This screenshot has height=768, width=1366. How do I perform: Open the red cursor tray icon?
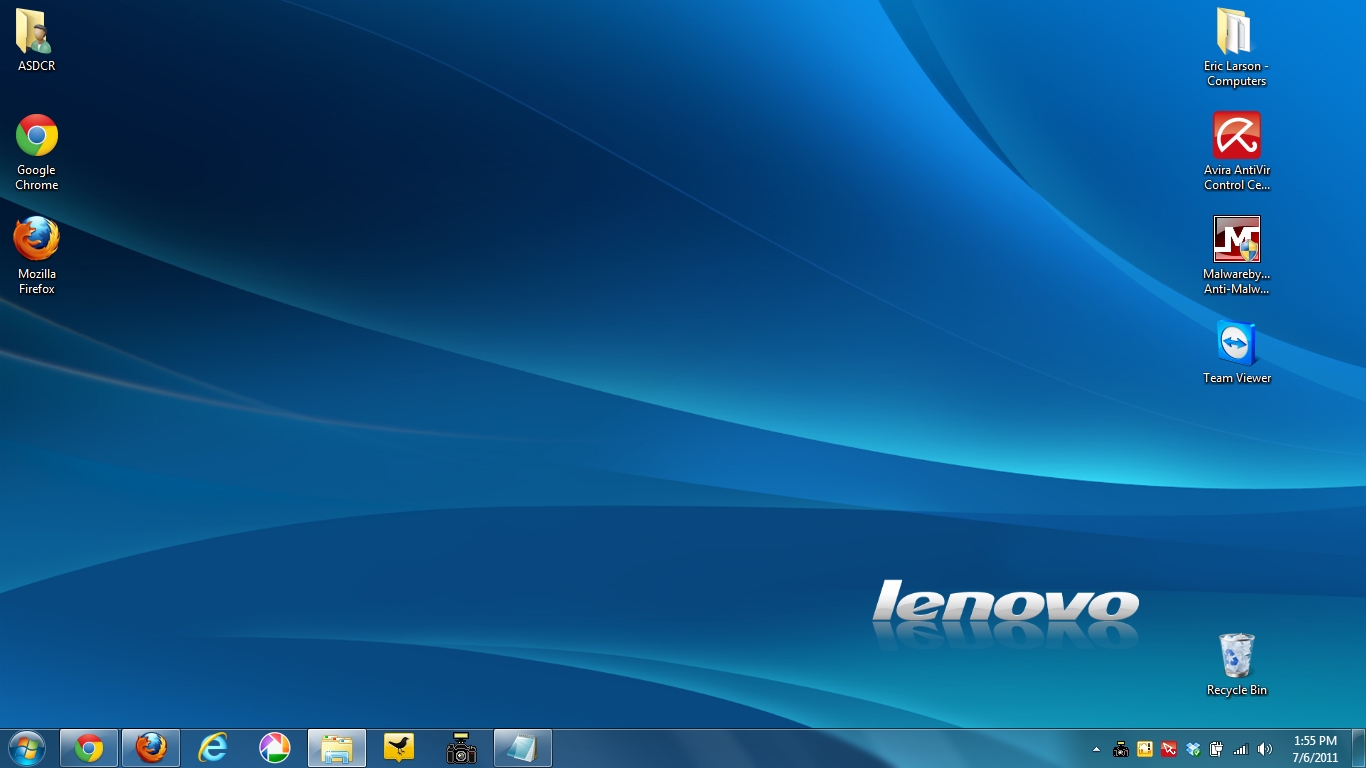click(x=1169, y=749)
